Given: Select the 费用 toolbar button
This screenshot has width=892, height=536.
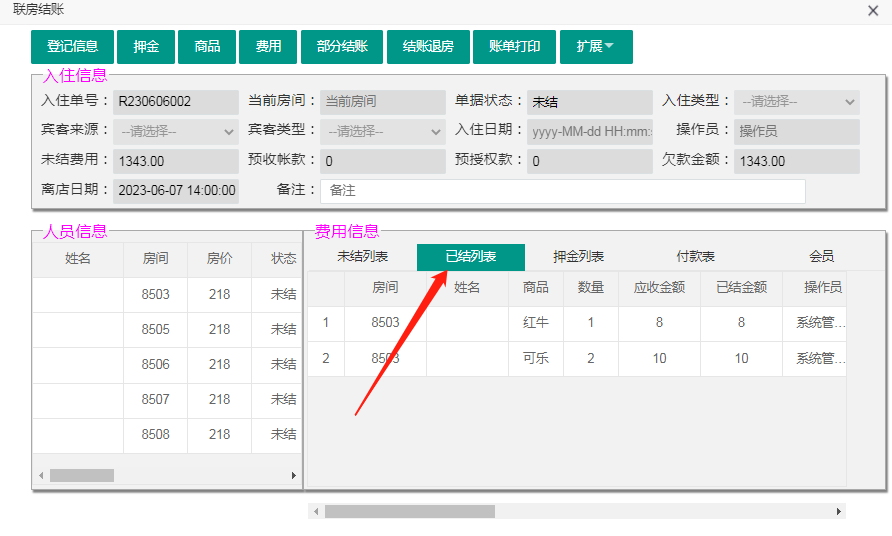Looking at the screenshot, I should [x=268, y=47].
